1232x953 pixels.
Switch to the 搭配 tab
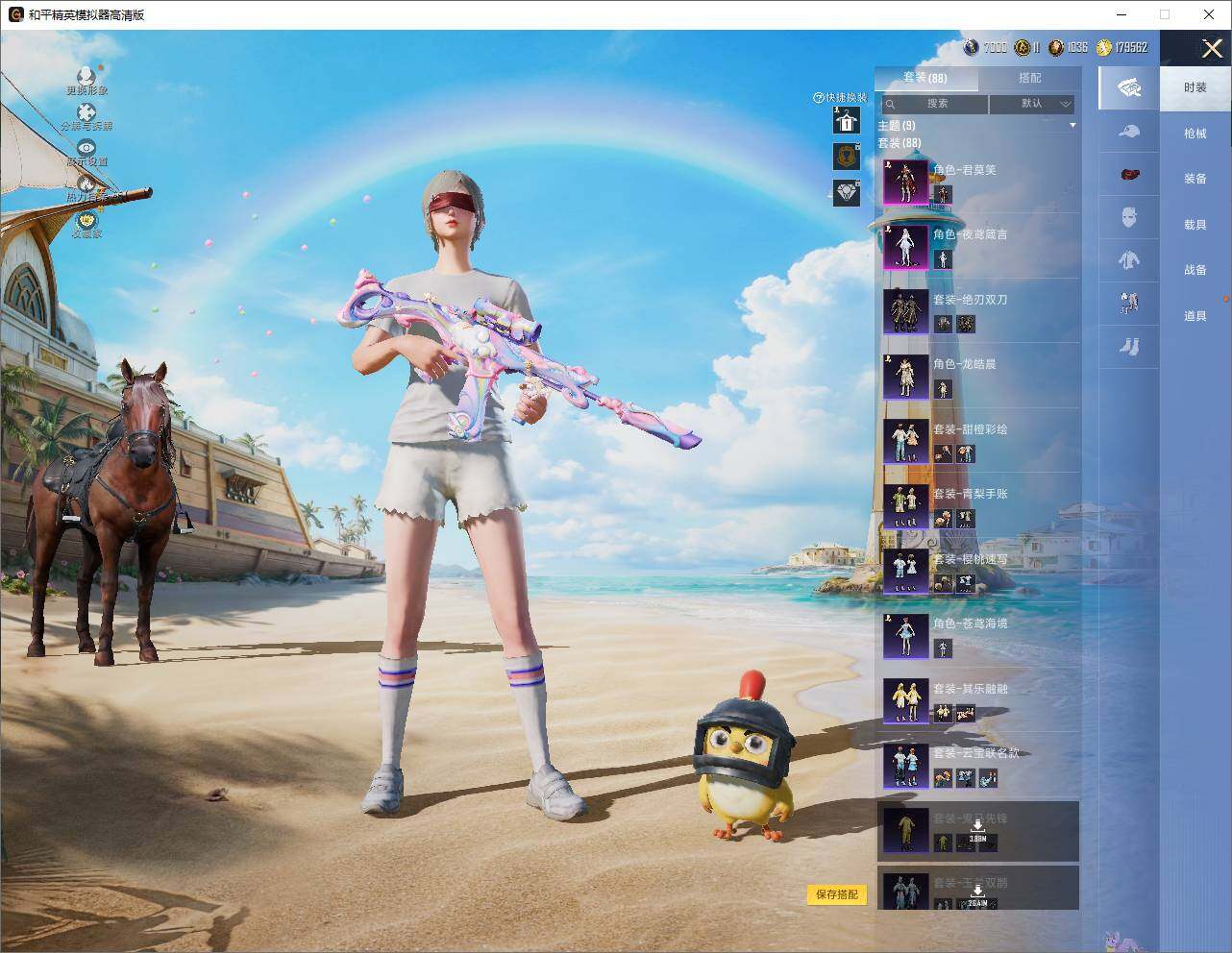[1029, 78]
